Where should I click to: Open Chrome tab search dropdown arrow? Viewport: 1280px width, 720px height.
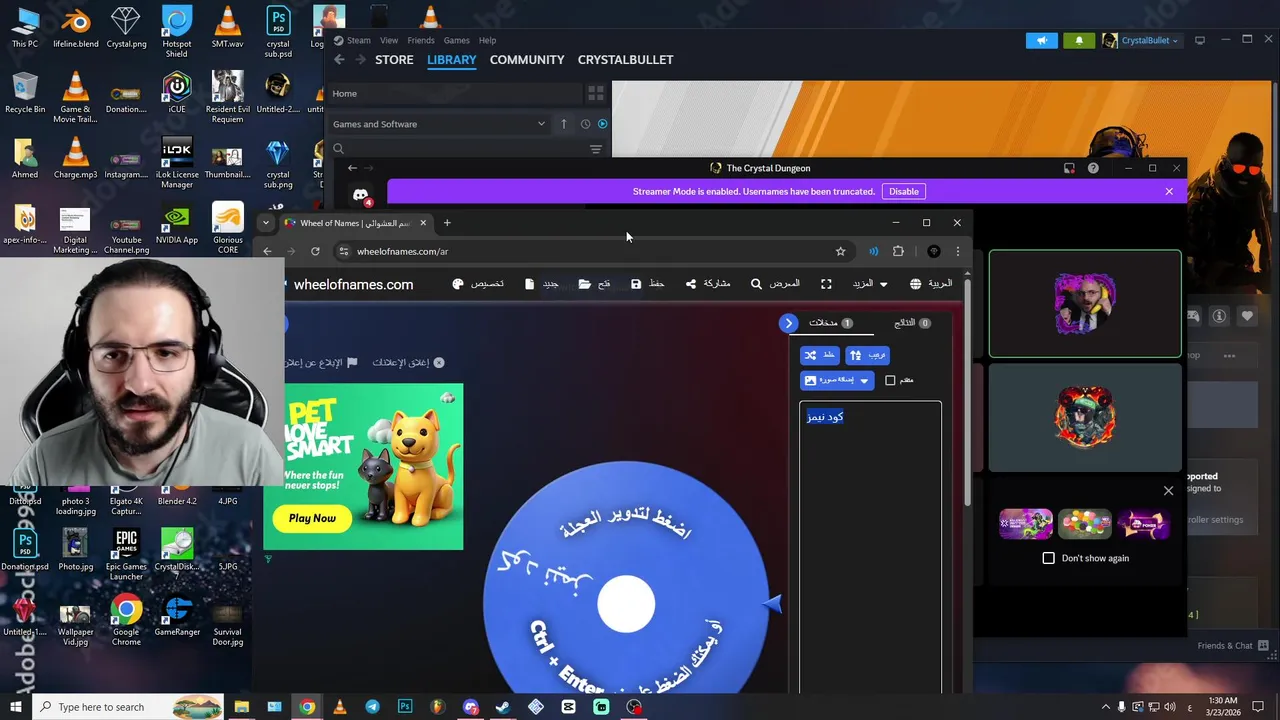pos(265,223)
